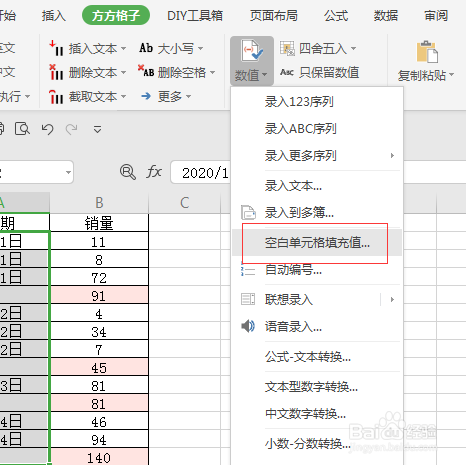Select 小数-分数转换... menu item
Screen dimensions: 466x465
click(x=317, y=444)
